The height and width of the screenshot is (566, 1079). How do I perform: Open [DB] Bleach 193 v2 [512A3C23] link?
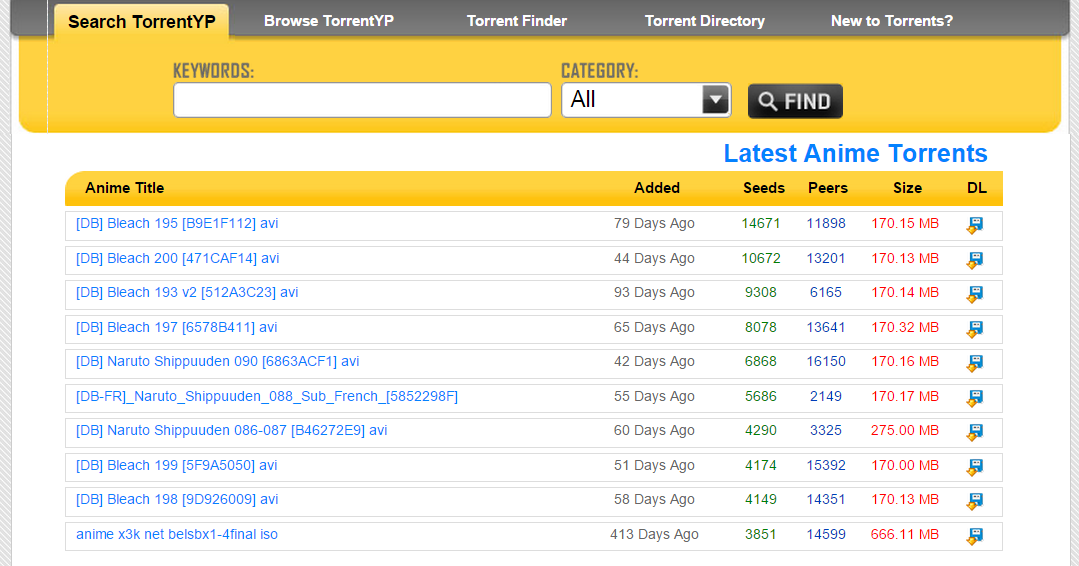(187, 292)
